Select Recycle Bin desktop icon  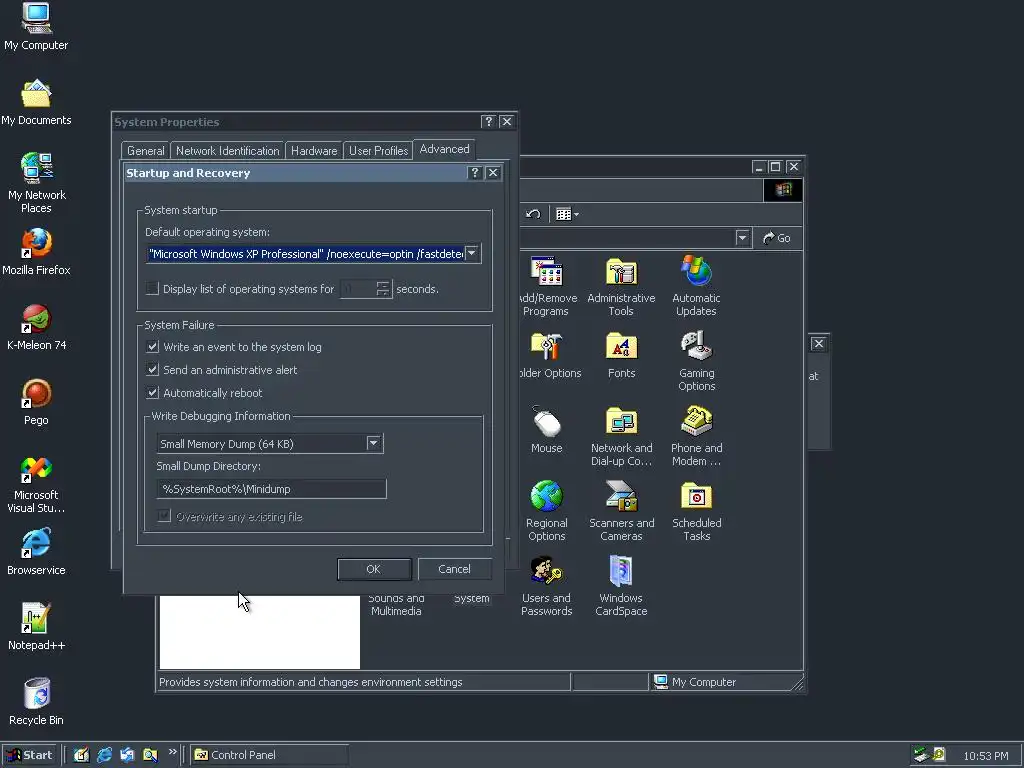[x=36, y=703]
